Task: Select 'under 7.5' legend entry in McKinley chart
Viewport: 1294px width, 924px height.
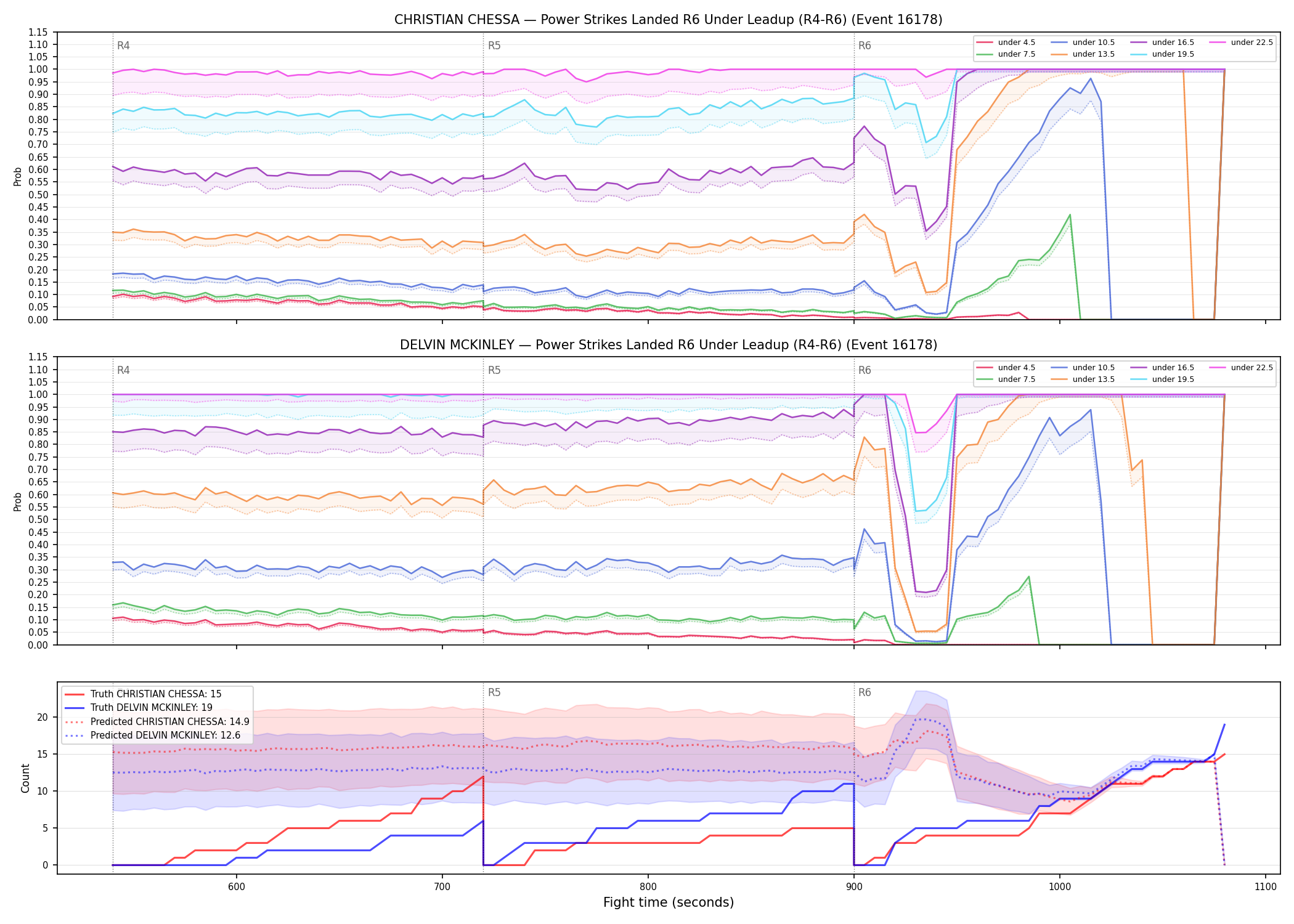Action: coord(1006,379)
